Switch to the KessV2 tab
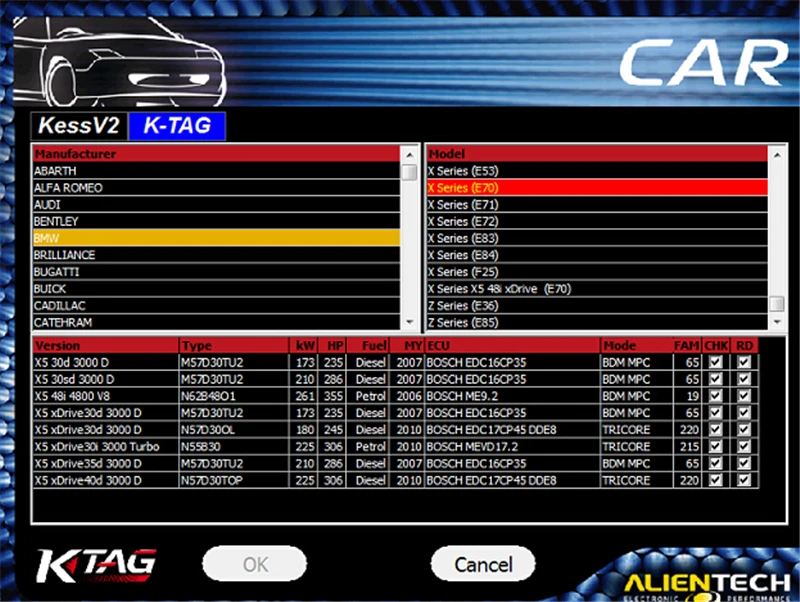 click(x=79, y=126)
